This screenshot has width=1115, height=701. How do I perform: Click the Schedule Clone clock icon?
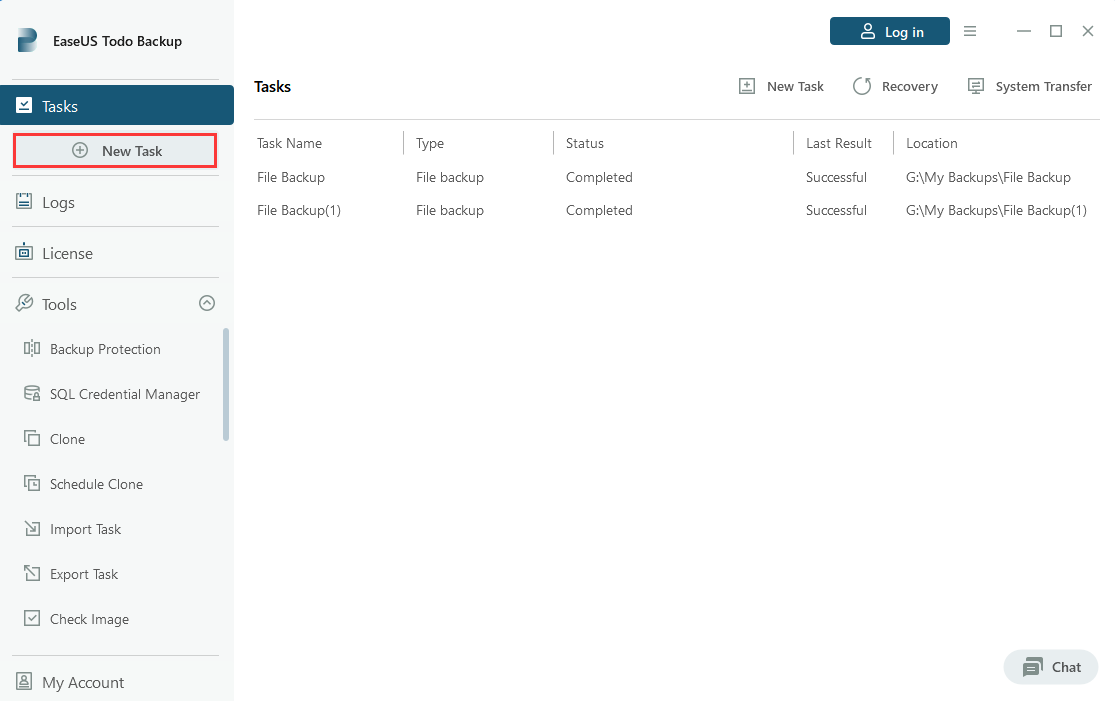(x=32, y=483)
